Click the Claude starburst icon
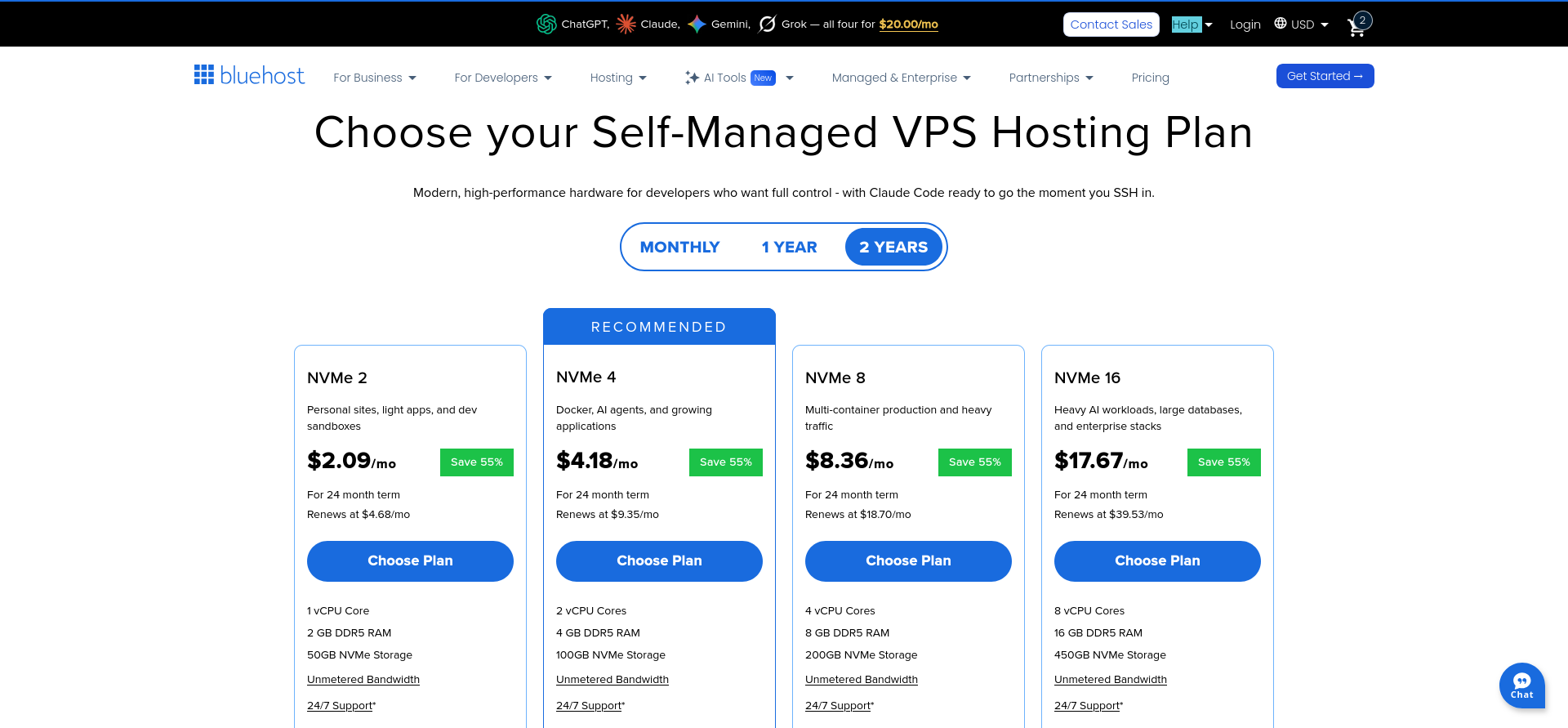The height and width of the screenshot is (728, 1568). [626, 25]
